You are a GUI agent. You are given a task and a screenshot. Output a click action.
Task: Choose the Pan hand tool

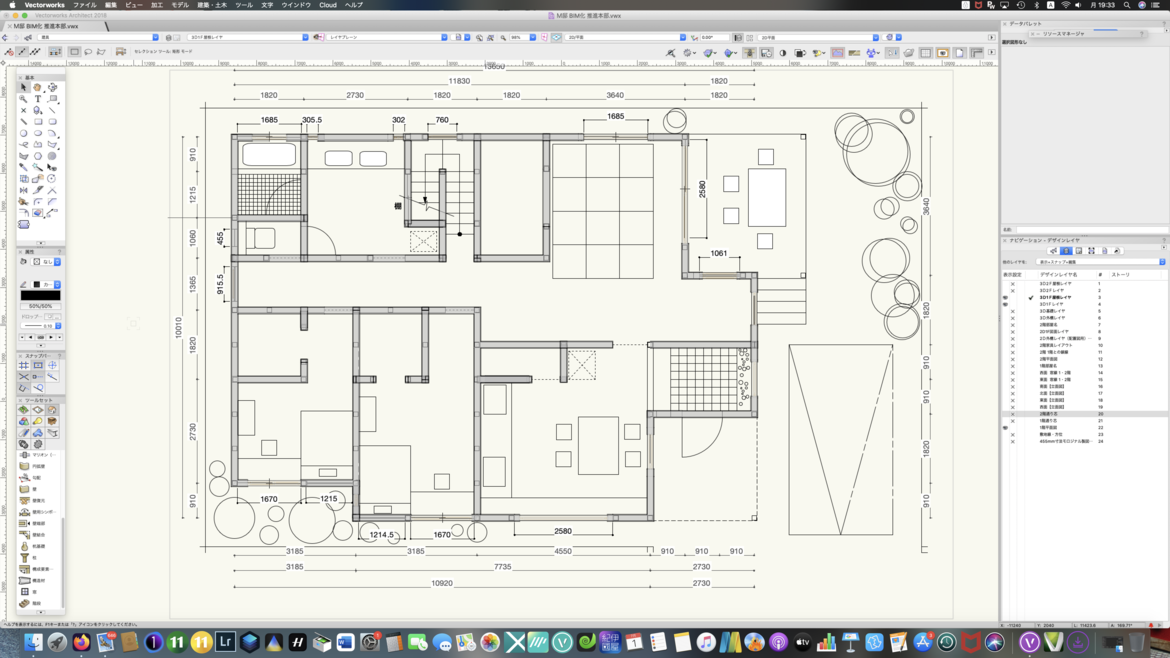37,87
